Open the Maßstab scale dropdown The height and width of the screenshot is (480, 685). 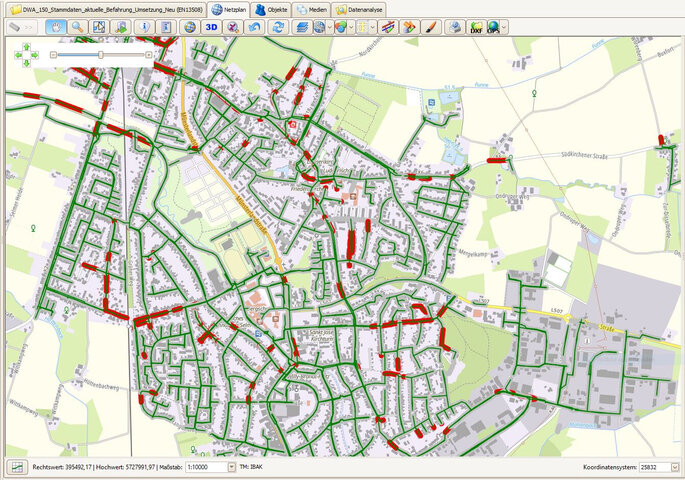(x=232, y=467)
